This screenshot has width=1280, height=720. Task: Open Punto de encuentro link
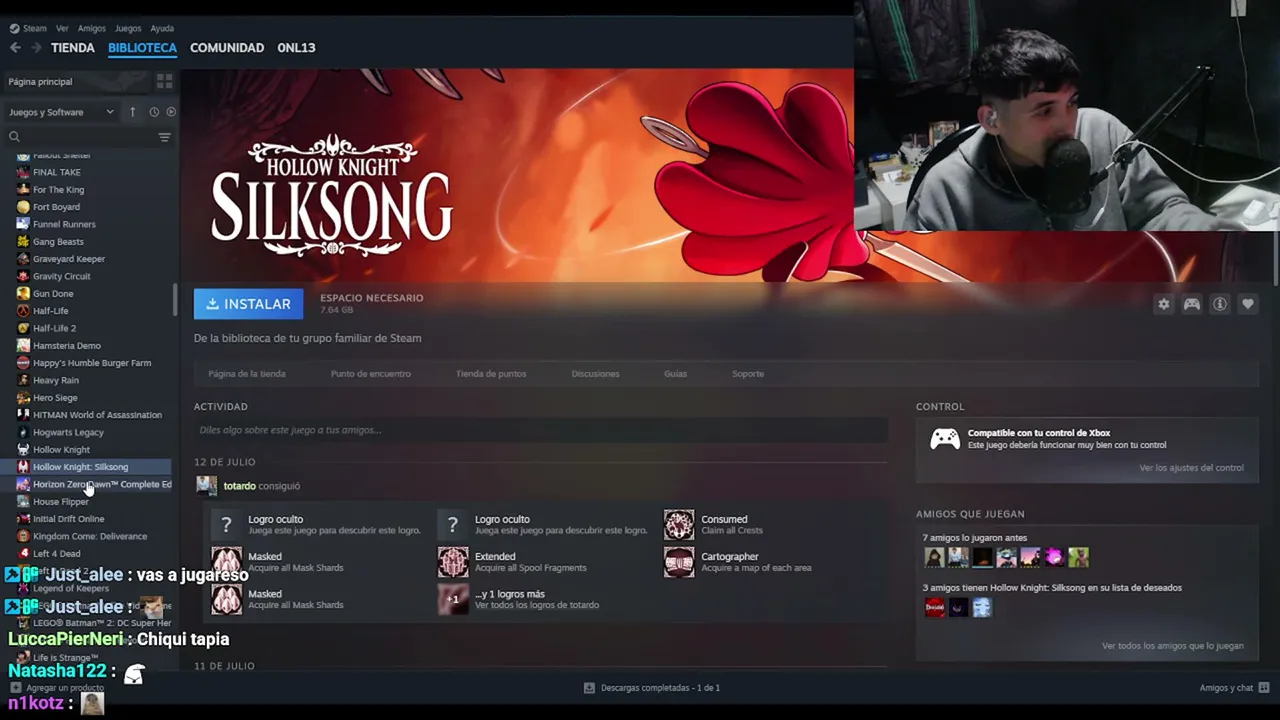371,374
